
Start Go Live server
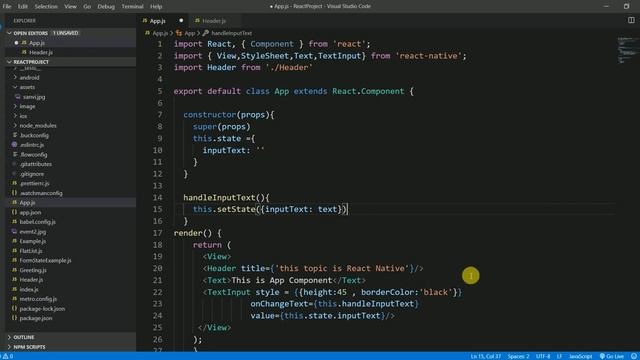click(x=611, y=356)
